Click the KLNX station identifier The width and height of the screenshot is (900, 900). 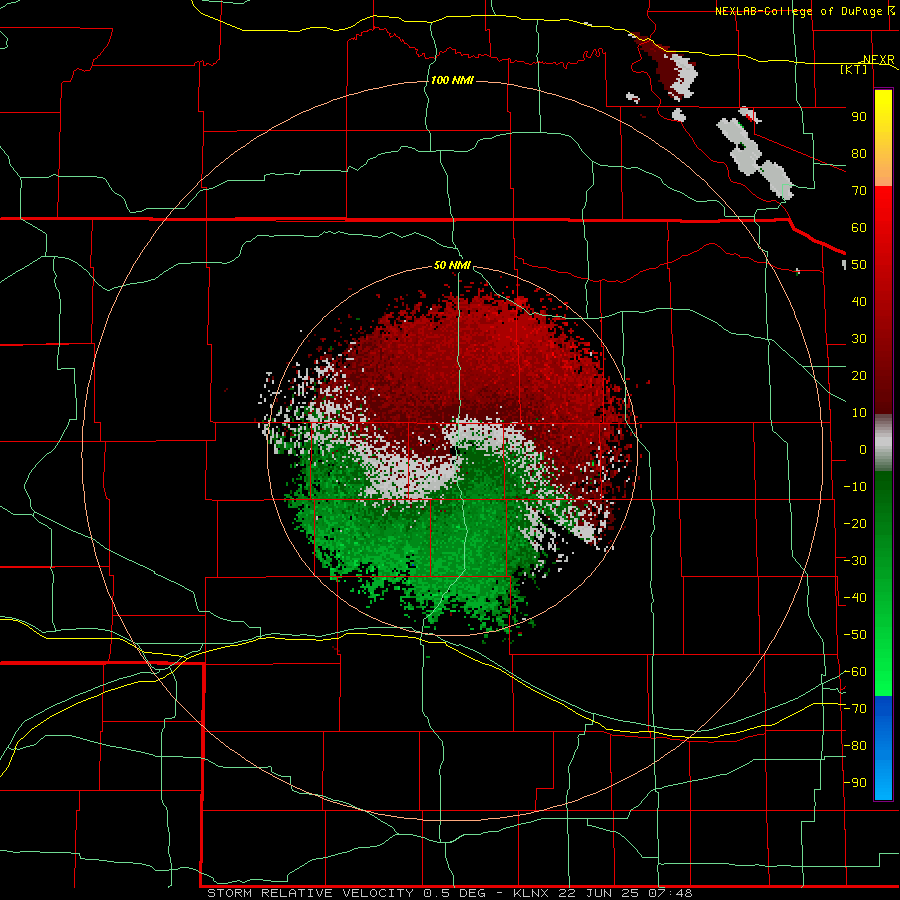530,893
